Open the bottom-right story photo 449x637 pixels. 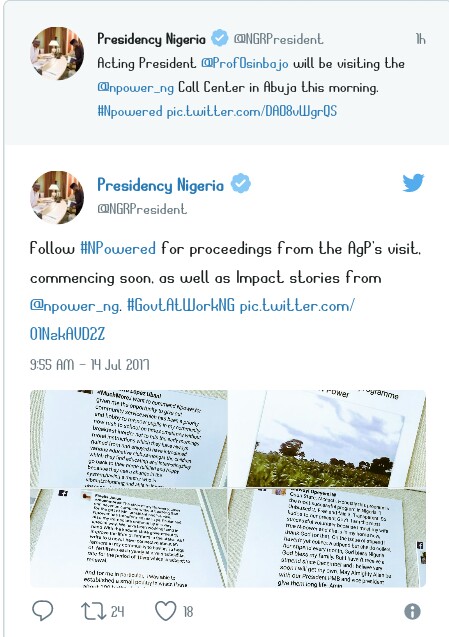(x=327, y=538)
